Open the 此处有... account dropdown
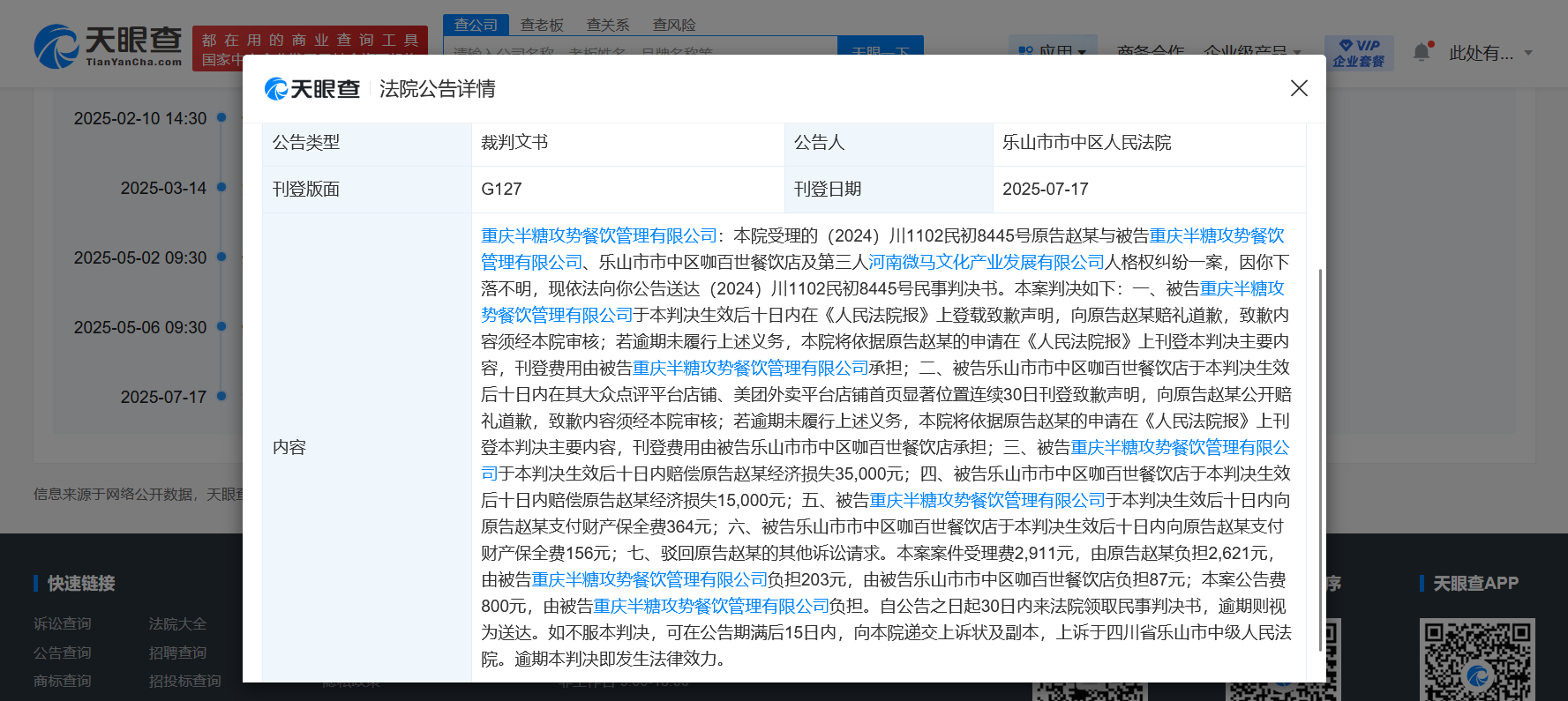This screenshot has width=1568, height=701. point(1491,53)
